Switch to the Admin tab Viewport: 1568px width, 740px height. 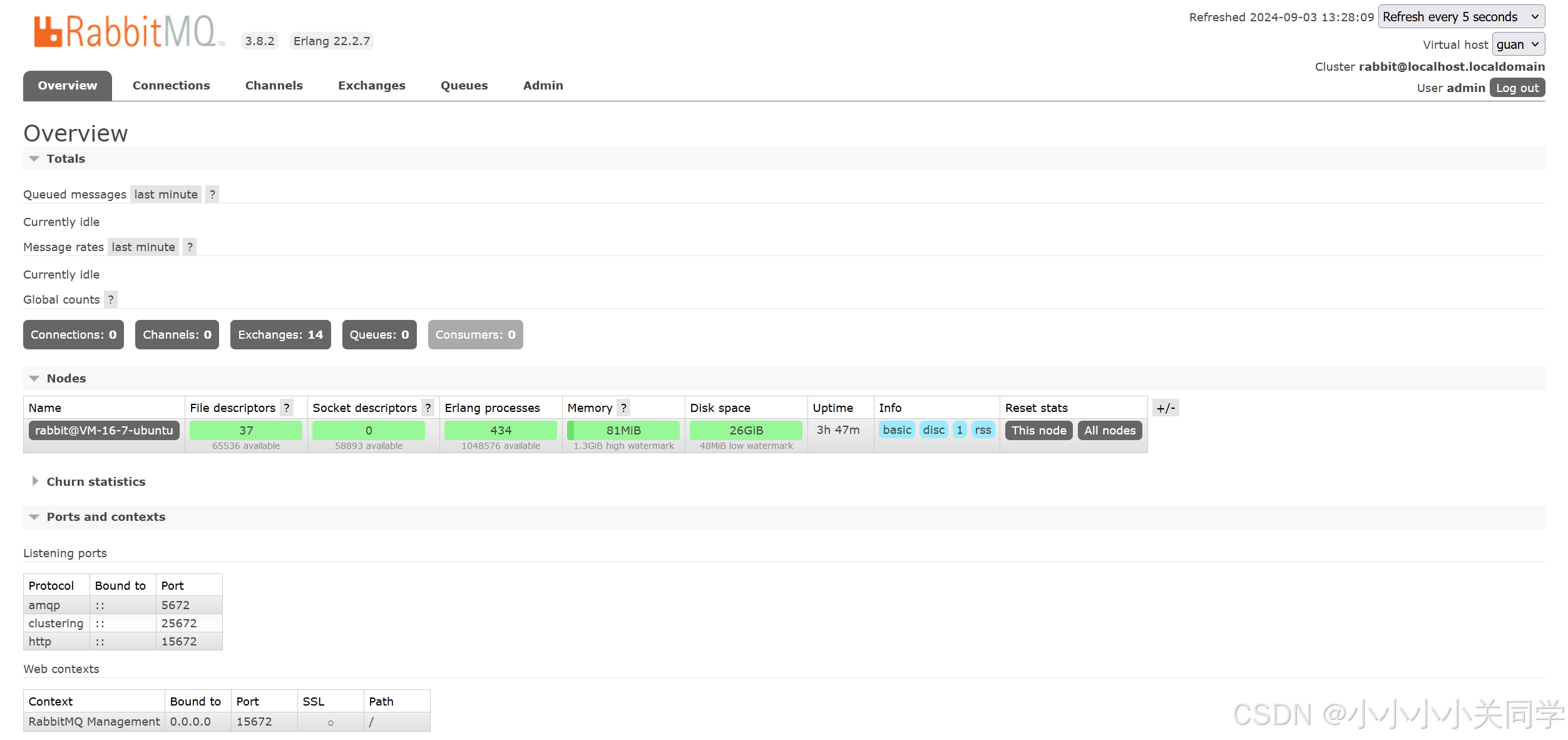[543, 86]
